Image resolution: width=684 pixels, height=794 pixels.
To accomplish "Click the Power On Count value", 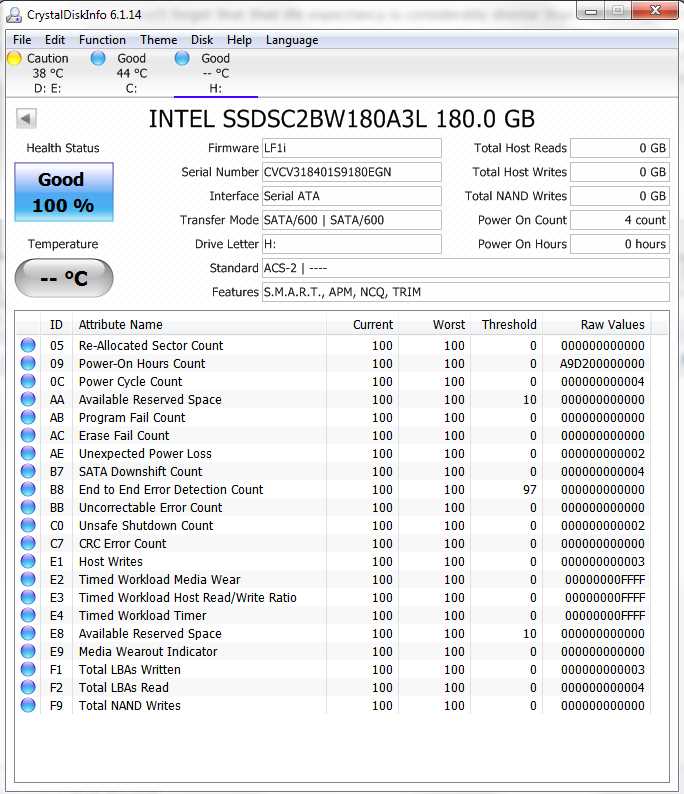I will point(620,220).
